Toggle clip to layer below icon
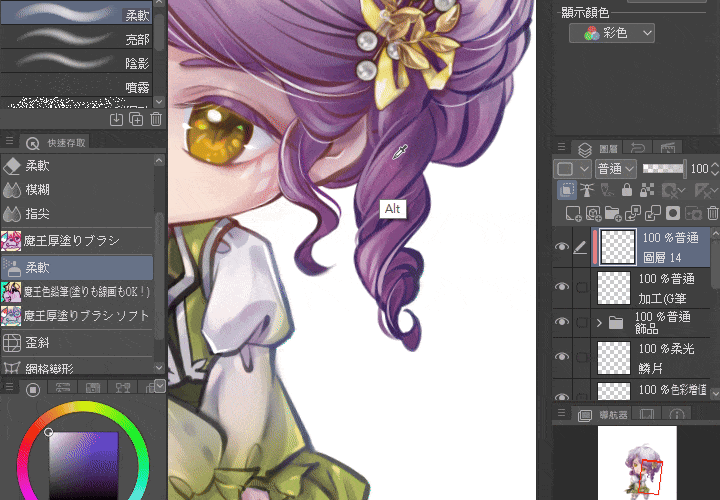This screenshot has height=500, width=720. [567, 190]
